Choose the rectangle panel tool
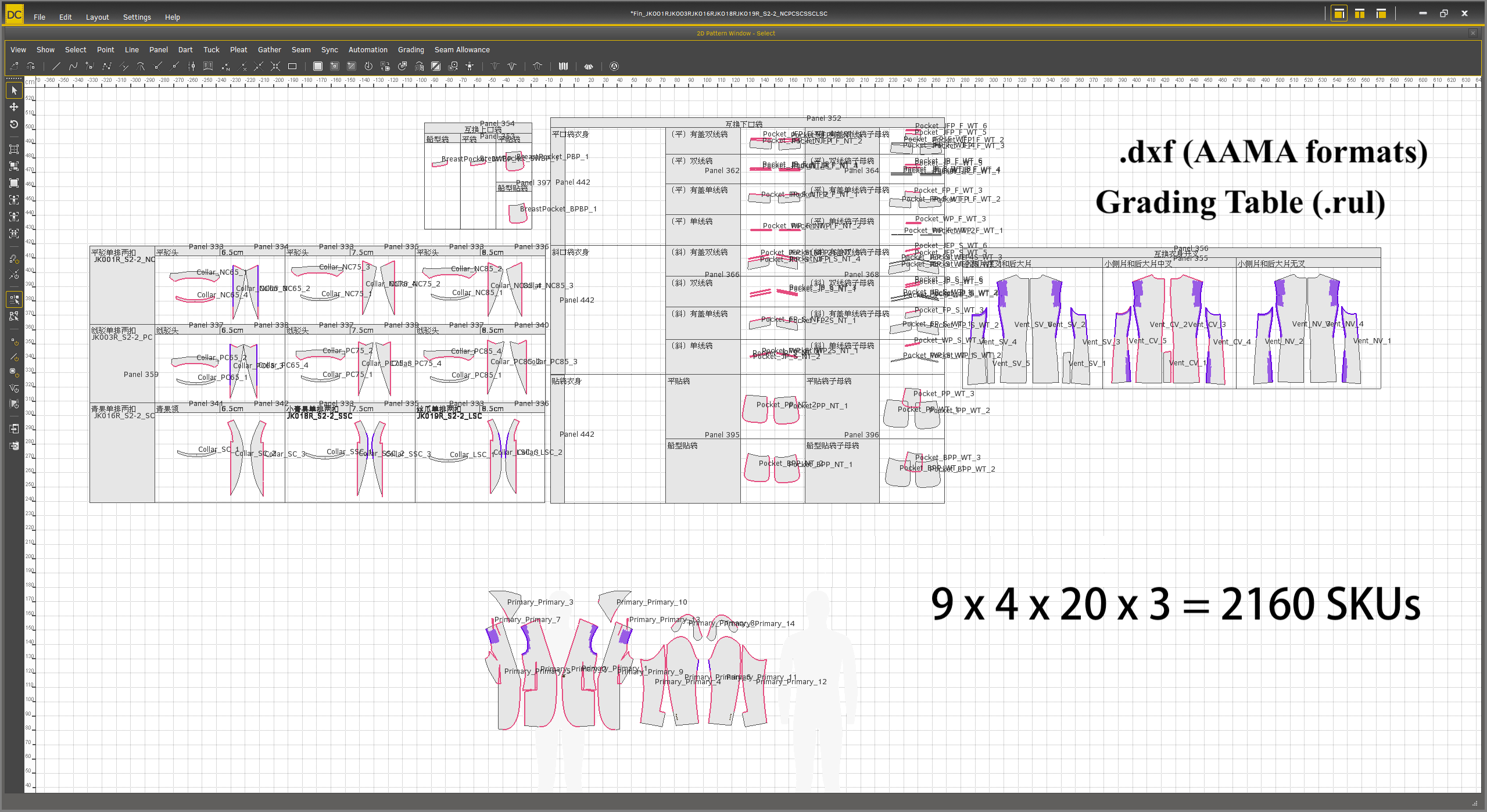This screenshot has height=812, width=1487. pyautogui.click(x=292, y=66)
